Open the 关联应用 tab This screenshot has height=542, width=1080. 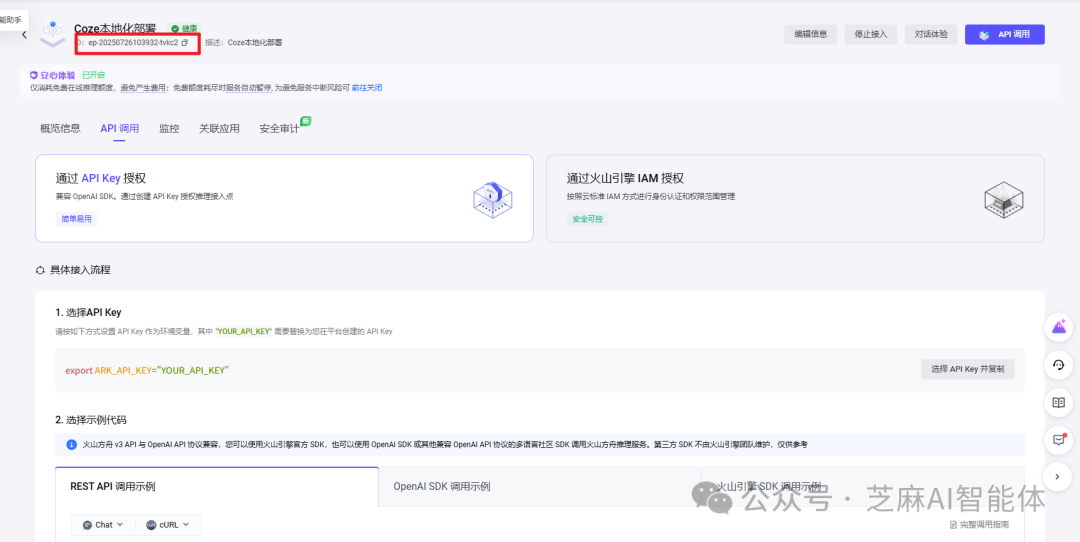click(x=219, y=129)
